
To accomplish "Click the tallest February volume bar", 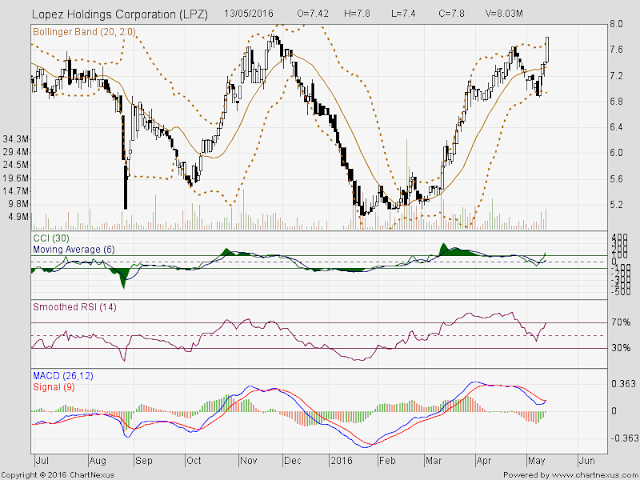I will [406, 184].
